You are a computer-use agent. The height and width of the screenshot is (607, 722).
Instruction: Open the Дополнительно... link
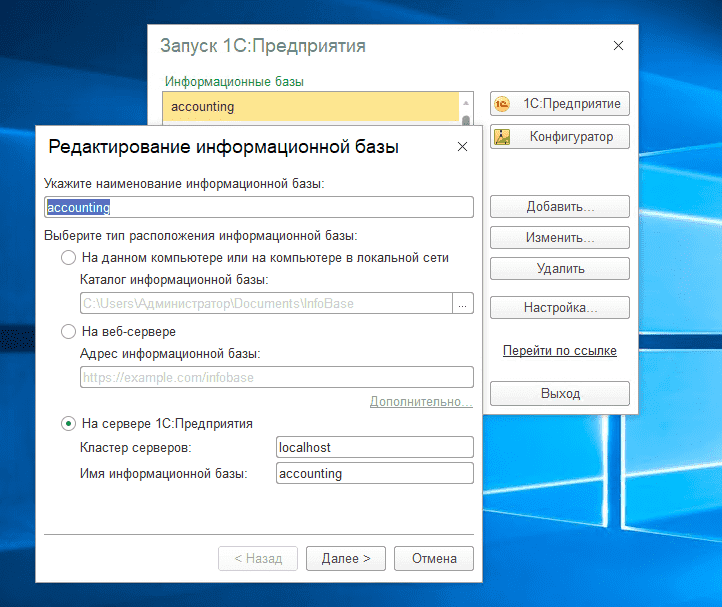[421, 402]
